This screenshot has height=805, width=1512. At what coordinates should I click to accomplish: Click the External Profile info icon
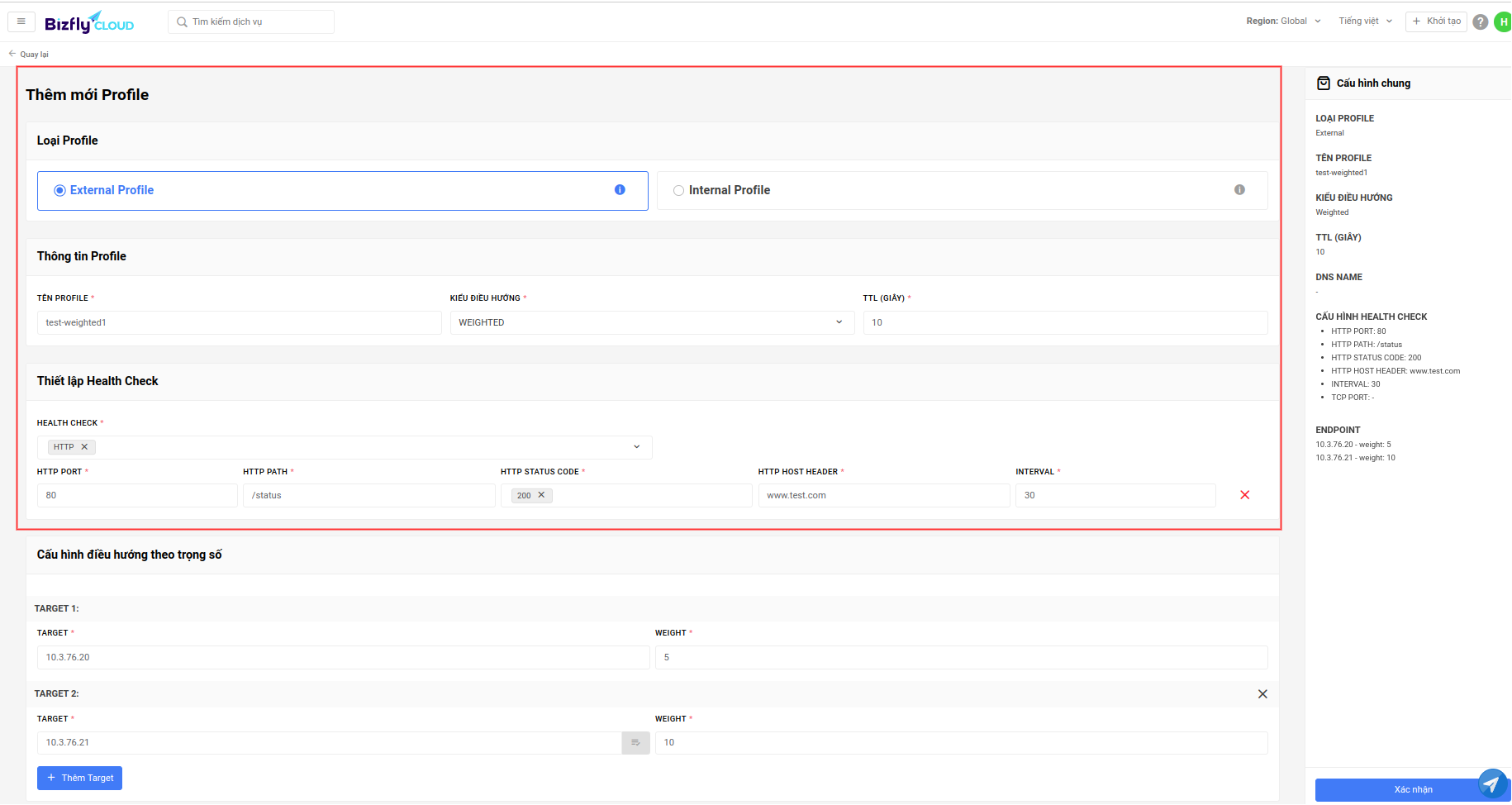coord(620,190)
